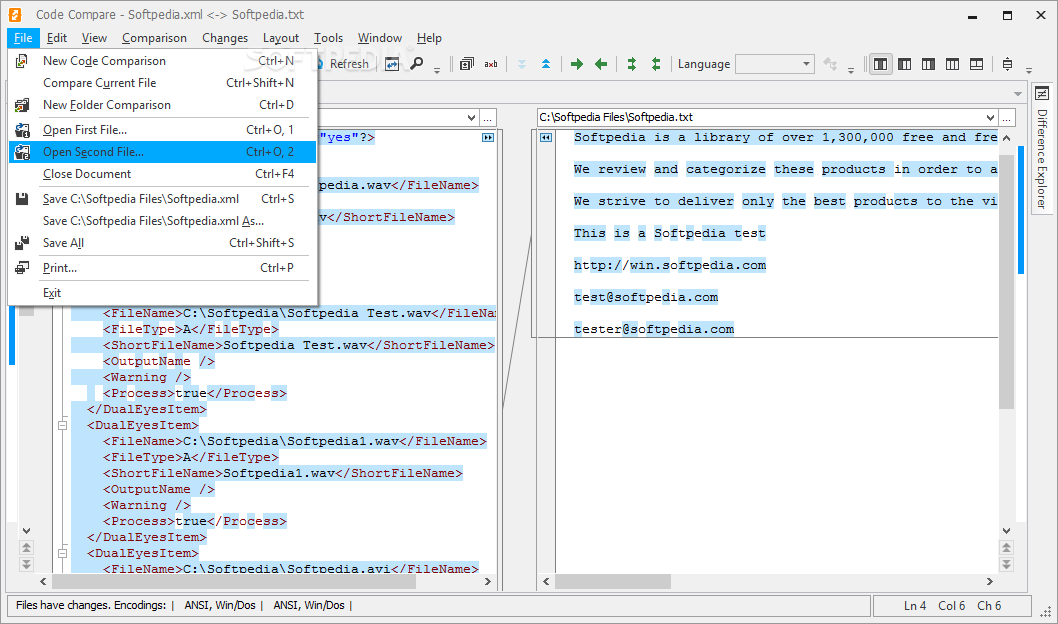This screenshot has height=624, width=1058.
Task: Click the green right arrow copy icon
Action: (577, 64)
